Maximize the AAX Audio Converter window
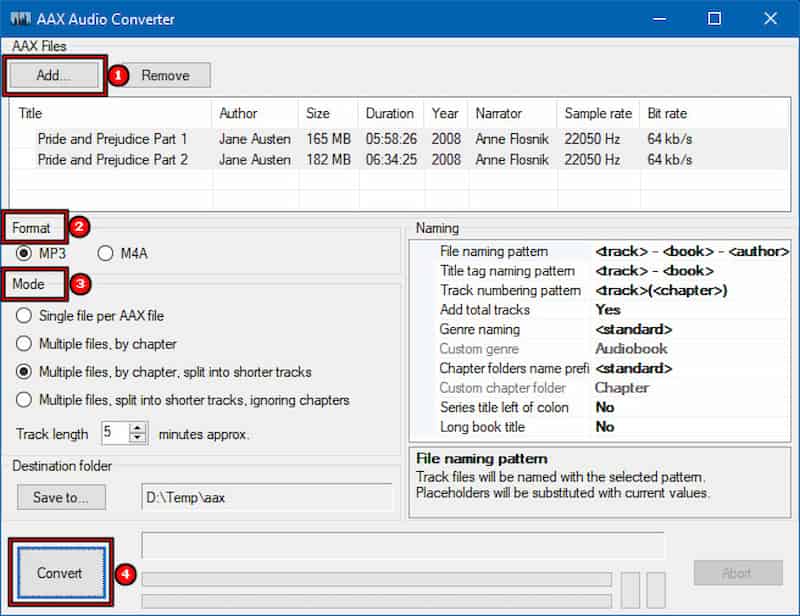 click(714, 19)
